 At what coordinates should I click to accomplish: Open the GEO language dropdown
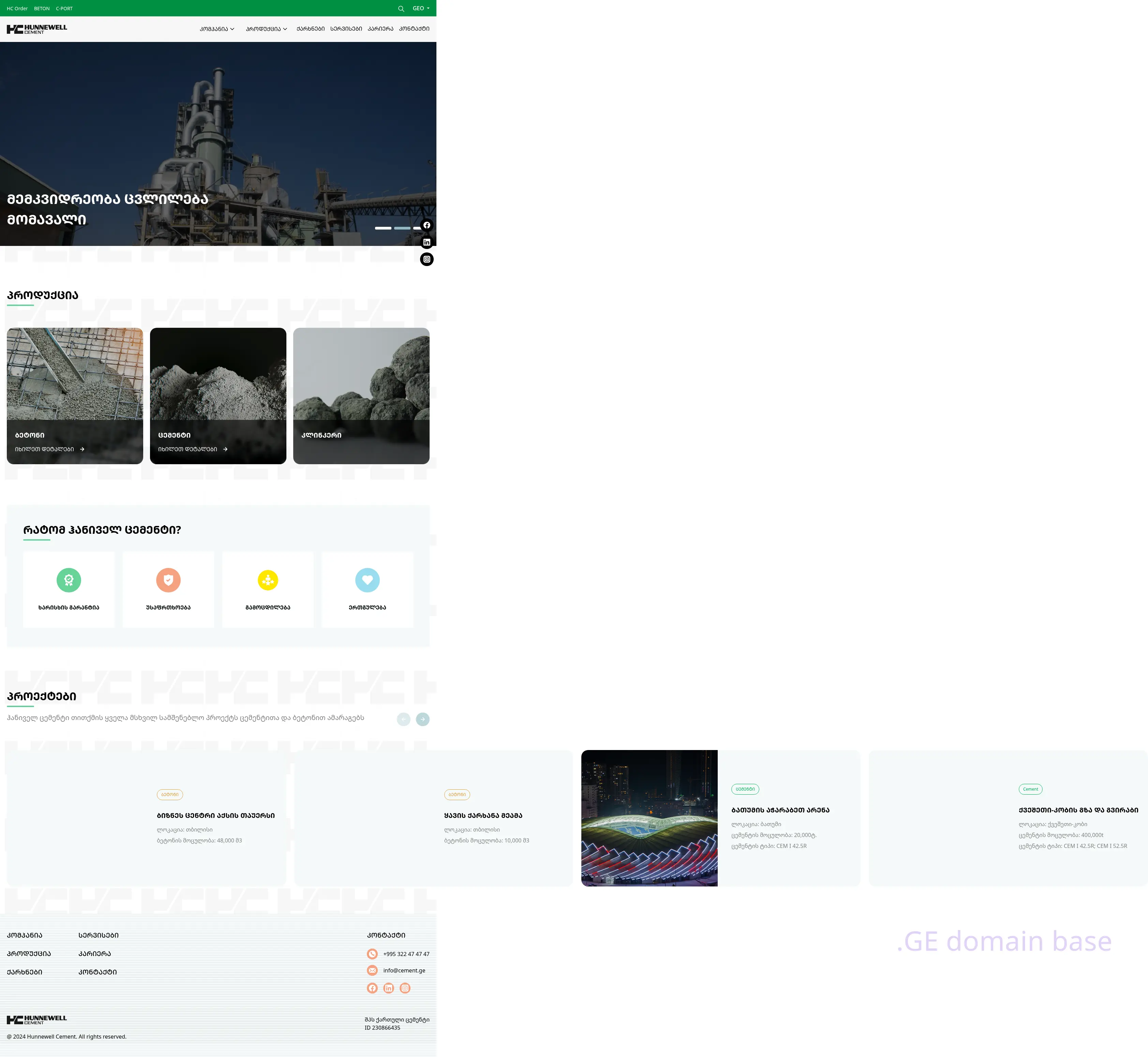[x=420, y=9]
